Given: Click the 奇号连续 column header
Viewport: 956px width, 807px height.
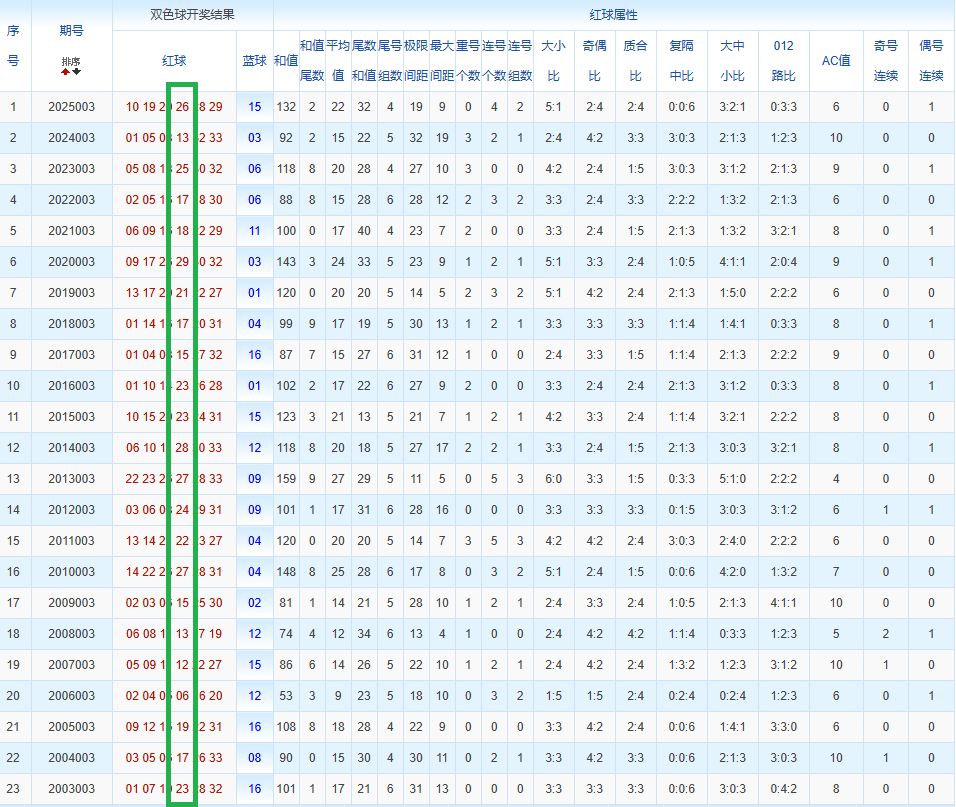Looking at the screenshot, I should [886, 61].
